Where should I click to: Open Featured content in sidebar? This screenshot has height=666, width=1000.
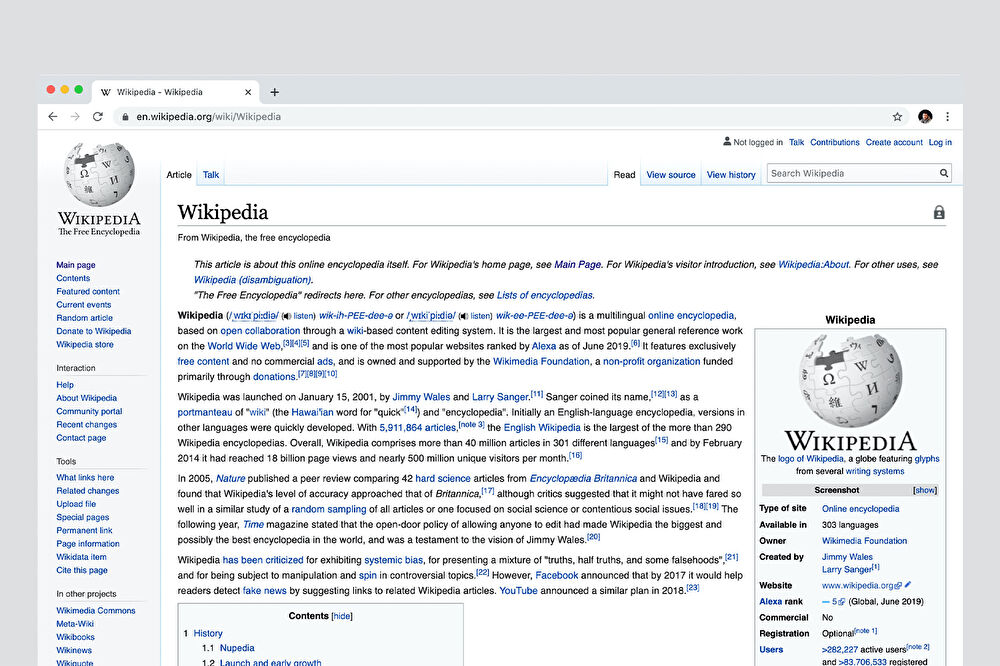click(x=88, y=292)
